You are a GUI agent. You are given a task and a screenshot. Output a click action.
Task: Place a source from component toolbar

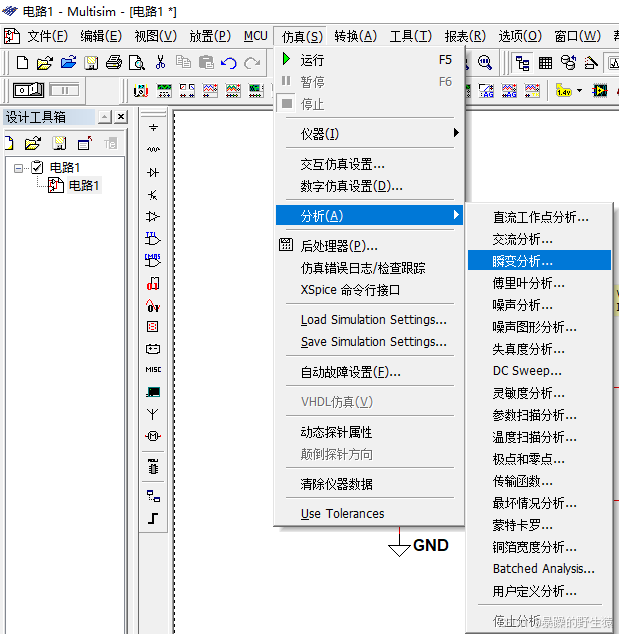pos(153,128)
